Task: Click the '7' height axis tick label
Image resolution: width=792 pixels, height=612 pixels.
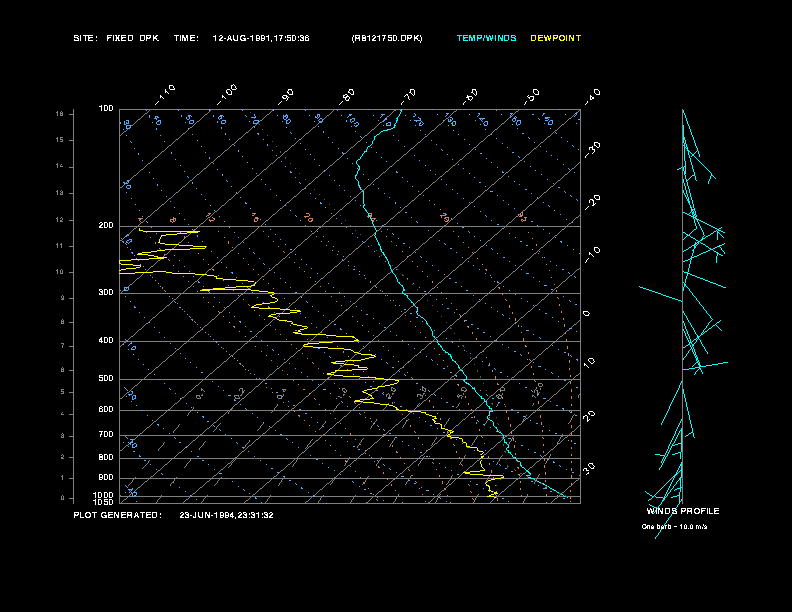Action: click(63, 346)
